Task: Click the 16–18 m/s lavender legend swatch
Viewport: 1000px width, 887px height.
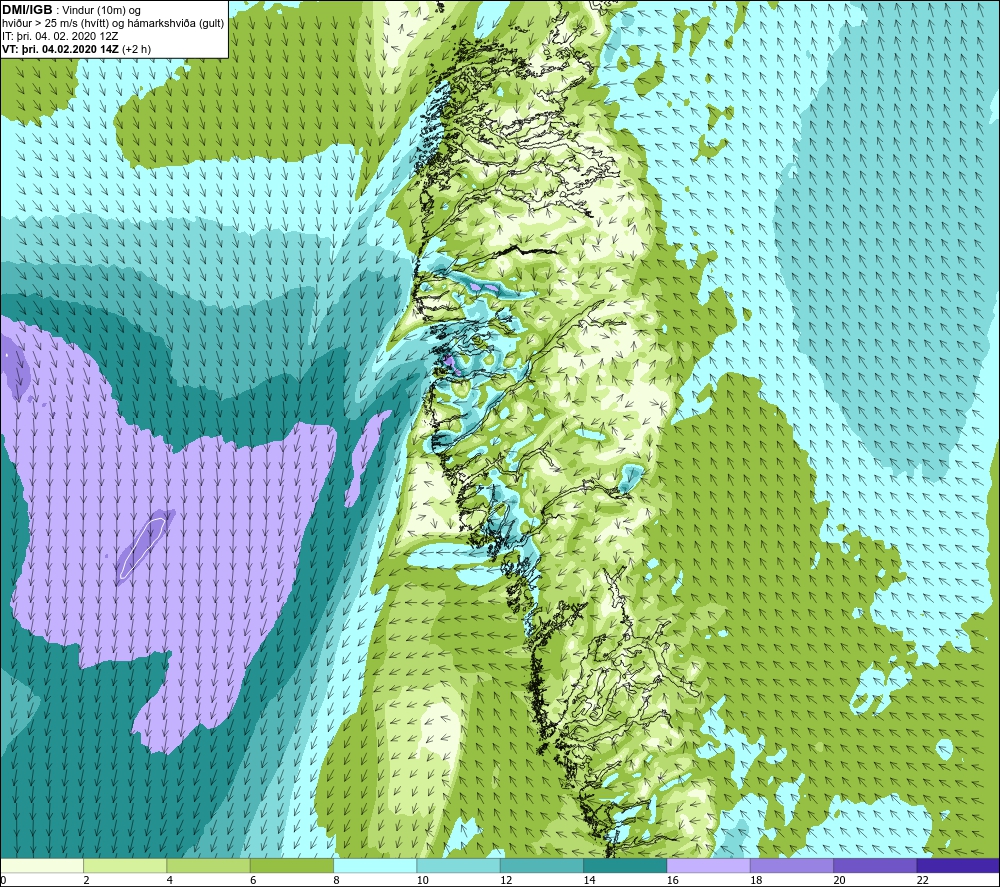Action: click(x=709, y=865)
